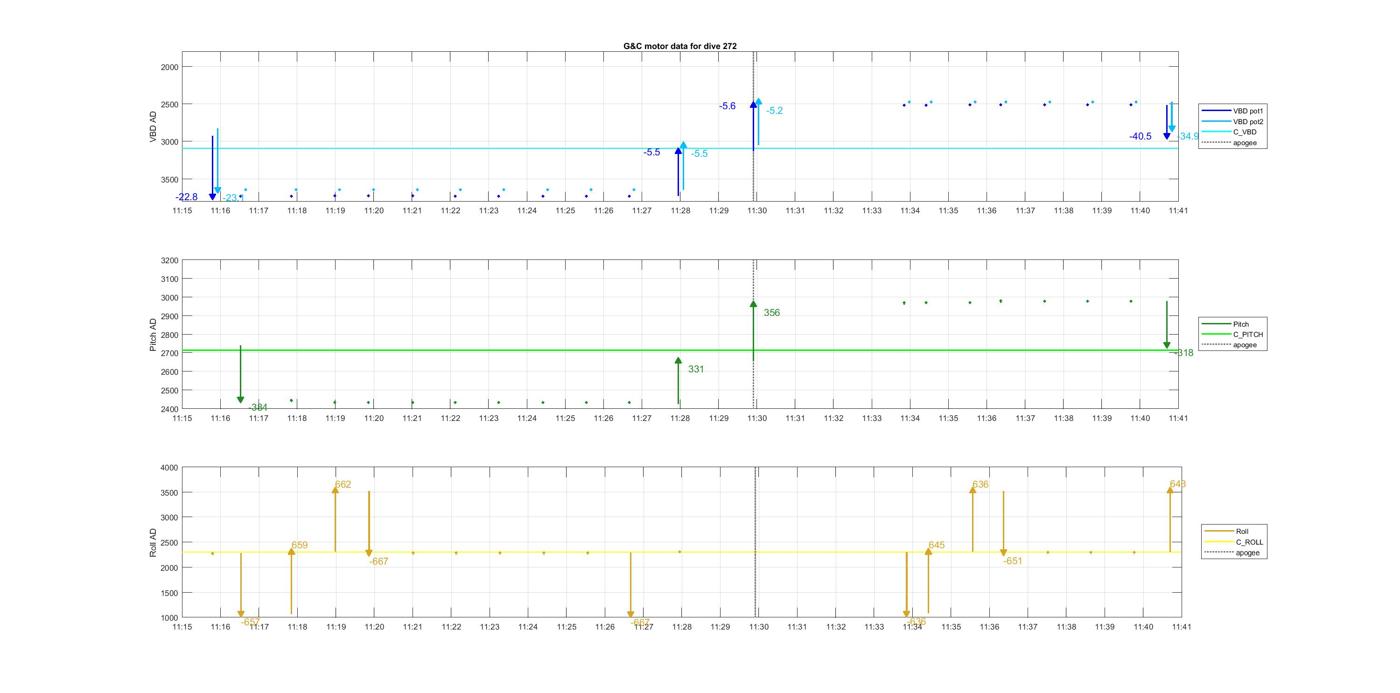Click the "3500" tick on VBD axis
The height and width of the screenshot is (693, 1400).
[169, 179]
